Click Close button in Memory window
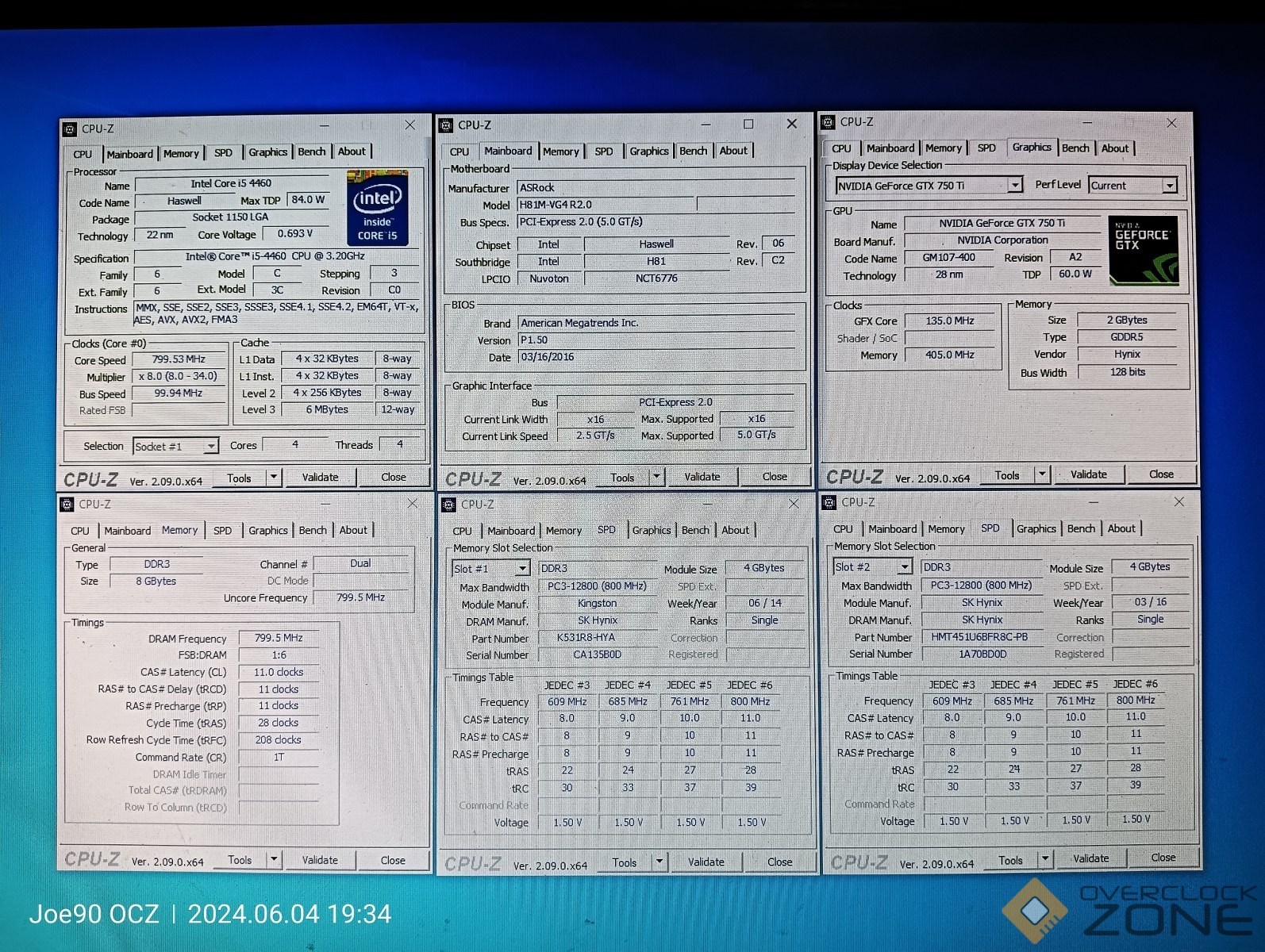This screenshot has height=952, width=1265. click(393, 860)
